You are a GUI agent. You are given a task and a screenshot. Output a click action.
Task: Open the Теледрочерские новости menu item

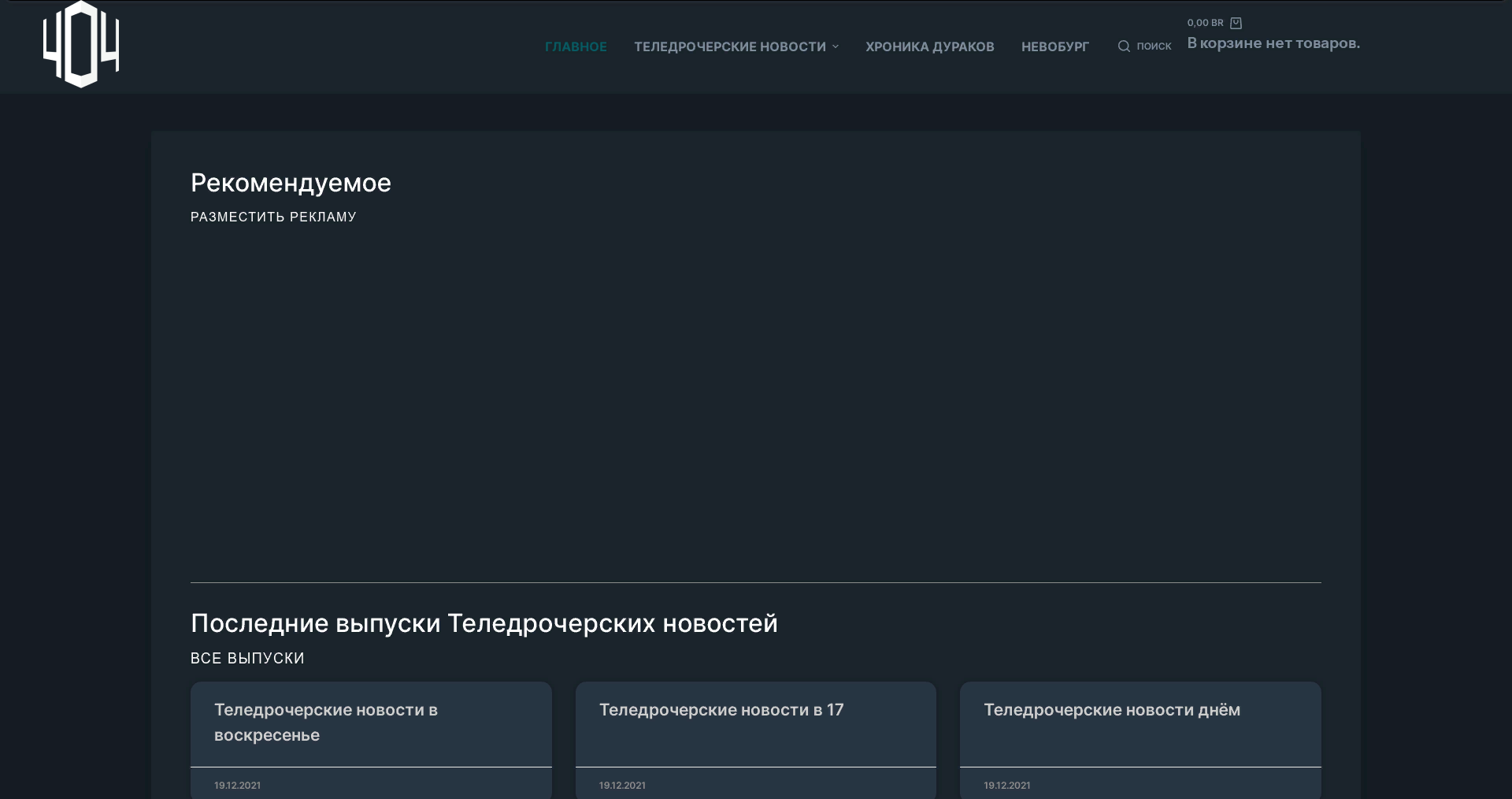coord(730,46)
